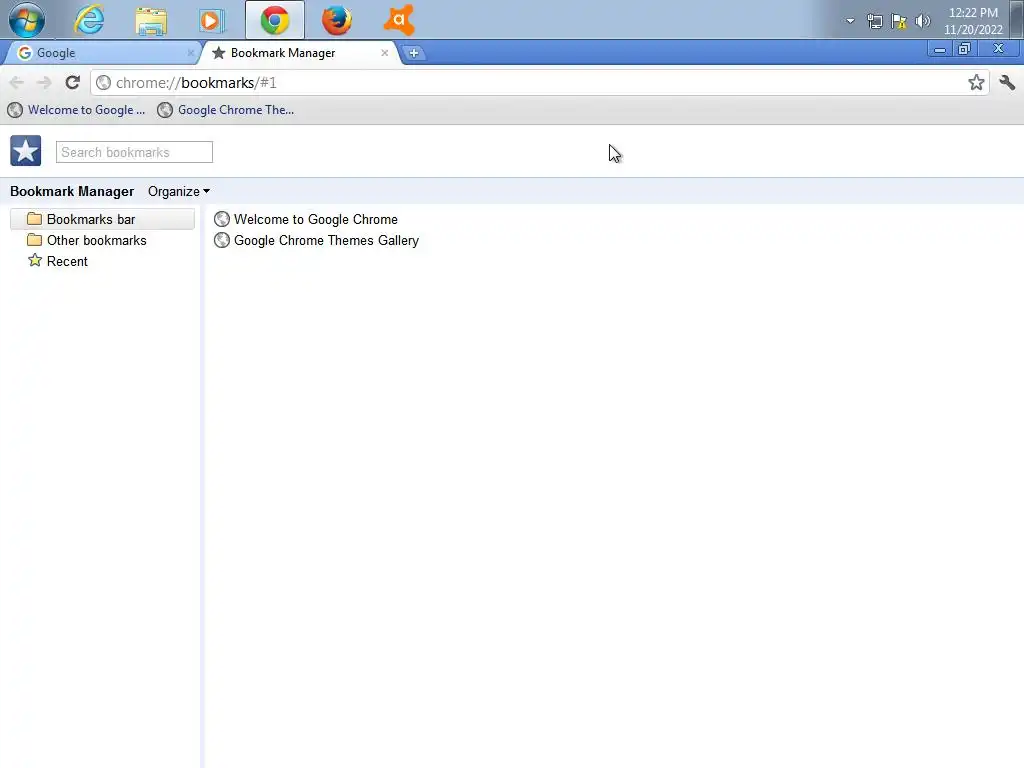Click the Search bookmarks field
The image size is (1024, 768).
pos(134,152)
